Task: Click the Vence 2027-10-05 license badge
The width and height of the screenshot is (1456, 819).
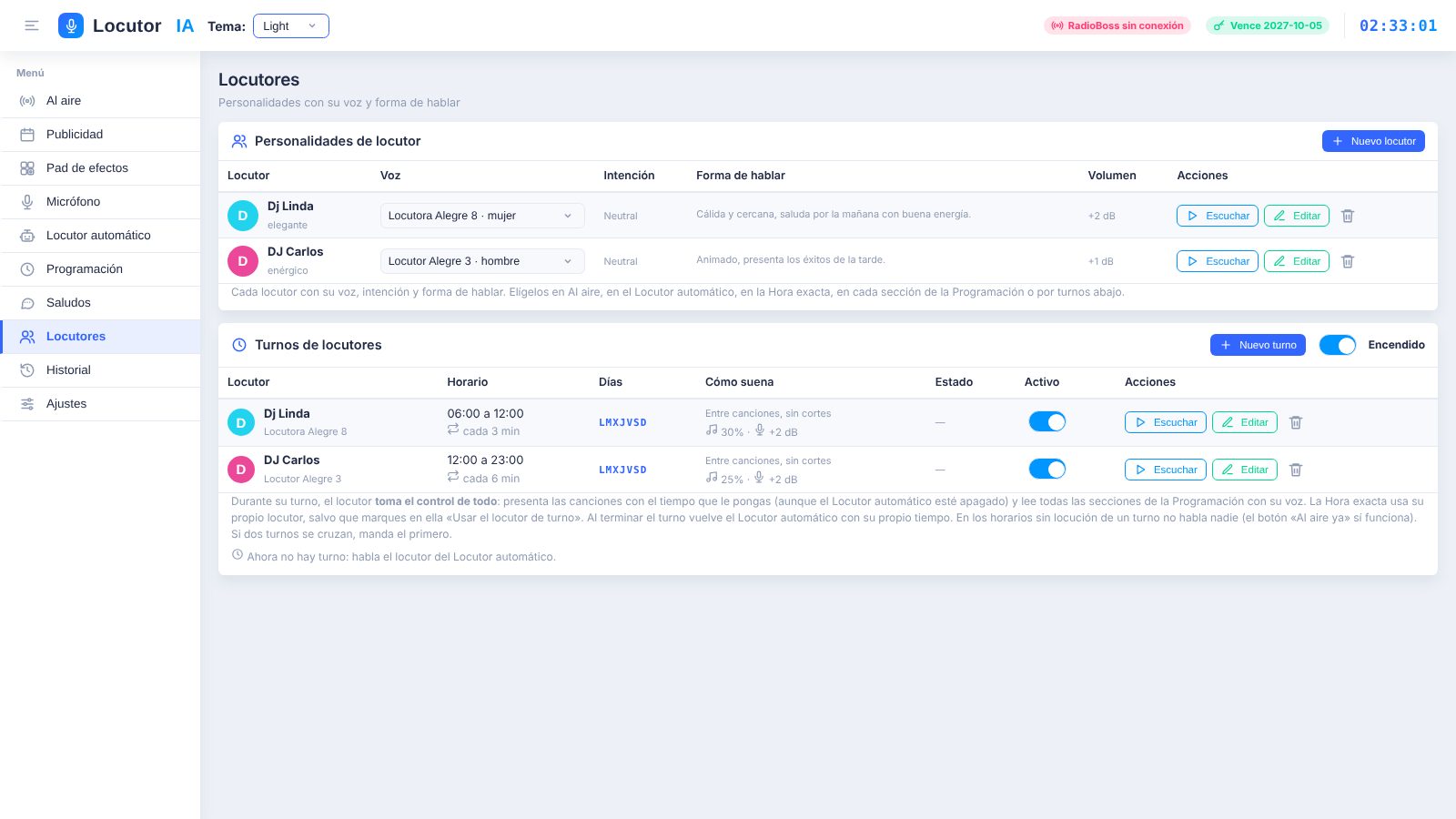Action: pos(1268,25)
